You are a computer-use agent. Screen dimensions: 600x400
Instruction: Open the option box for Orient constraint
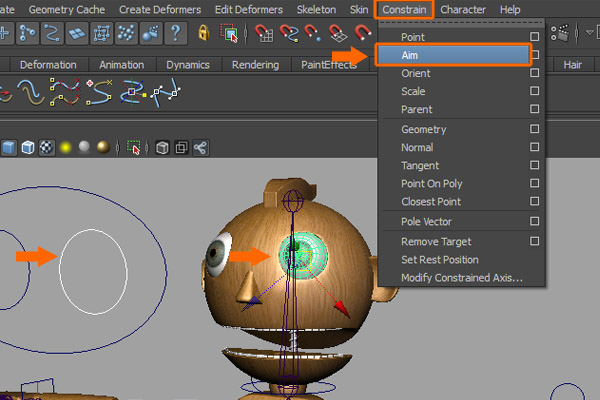point(535,73)
